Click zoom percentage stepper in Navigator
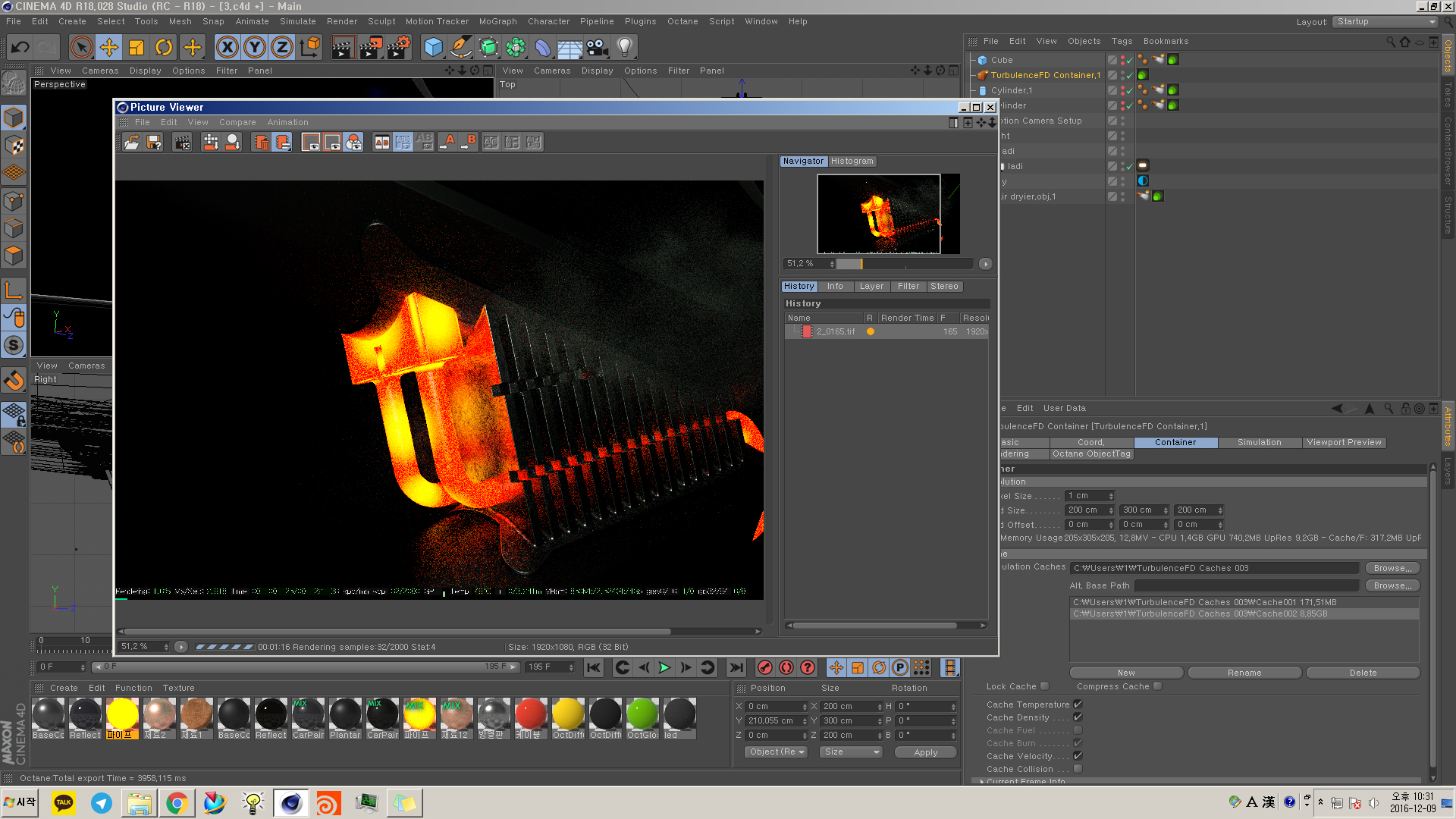The width and height of the screenshot is (1456, 819). [832, 264]
